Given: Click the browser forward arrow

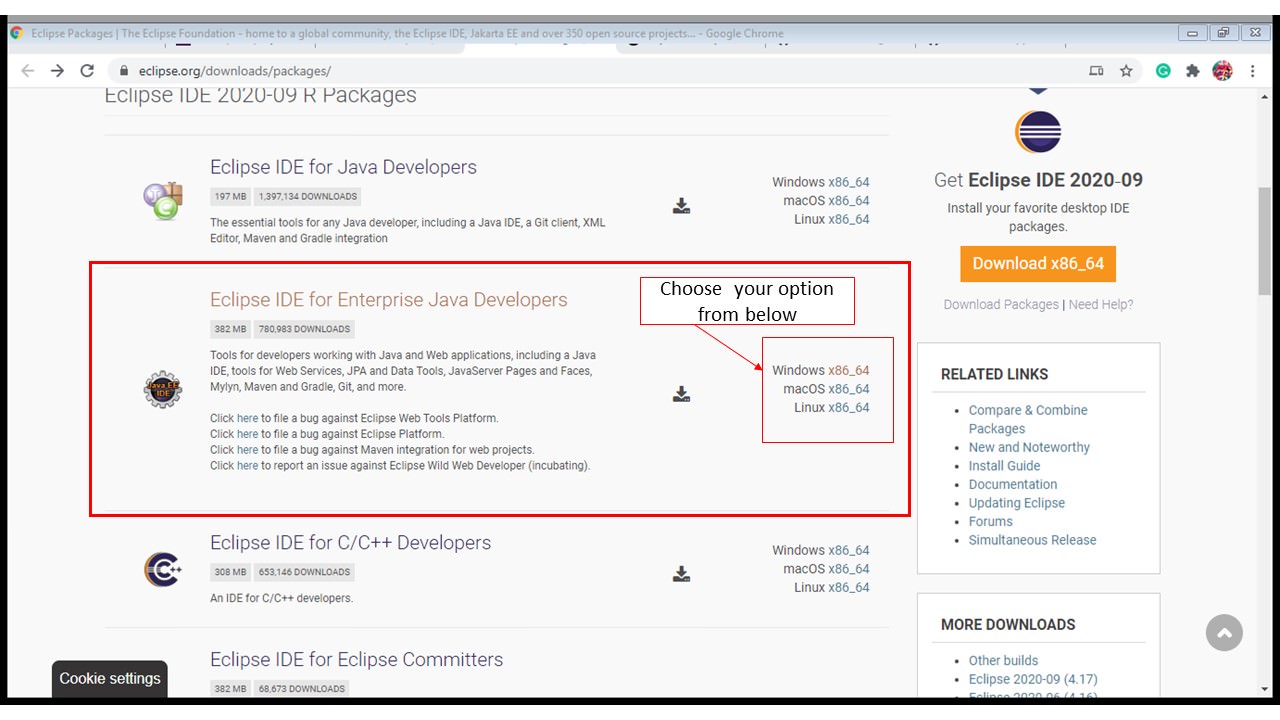Looking at the screenshot, I should [57, 71].
